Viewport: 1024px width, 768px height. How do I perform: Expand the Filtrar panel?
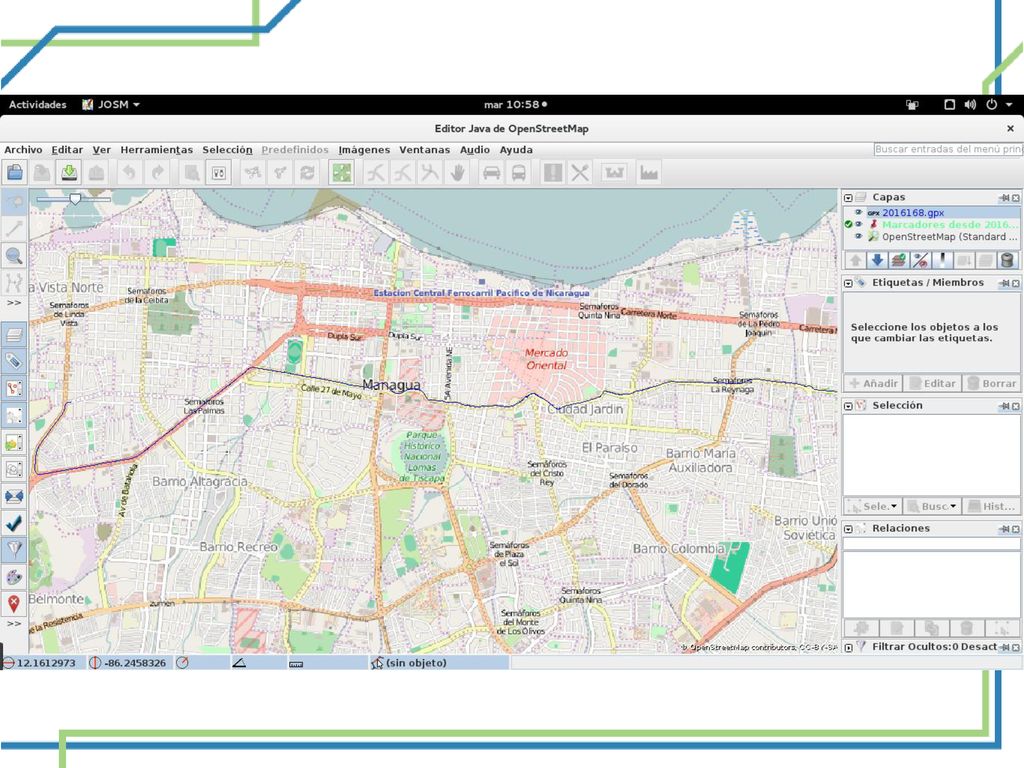click(x=848, y=647)
